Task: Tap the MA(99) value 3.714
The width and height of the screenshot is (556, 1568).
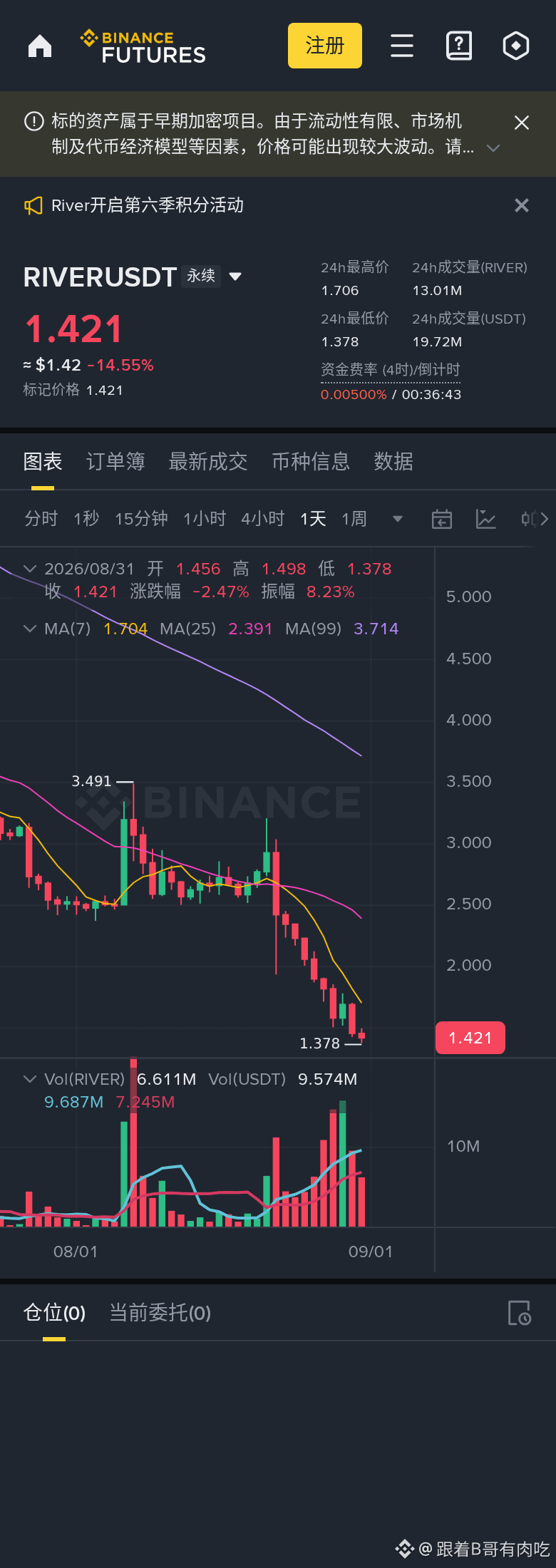Action: [x=376, y=629]
